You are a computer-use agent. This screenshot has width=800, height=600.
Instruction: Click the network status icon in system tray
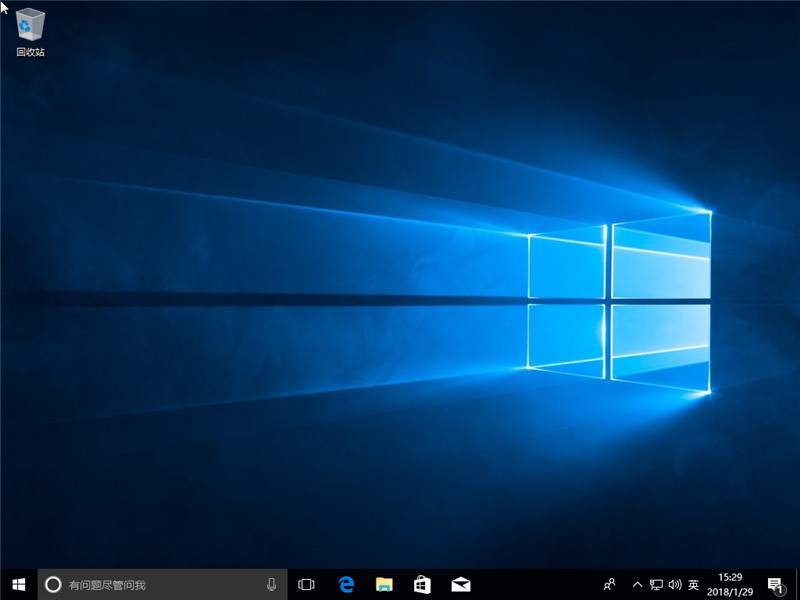pyautogui.click(x=656, y=584)
